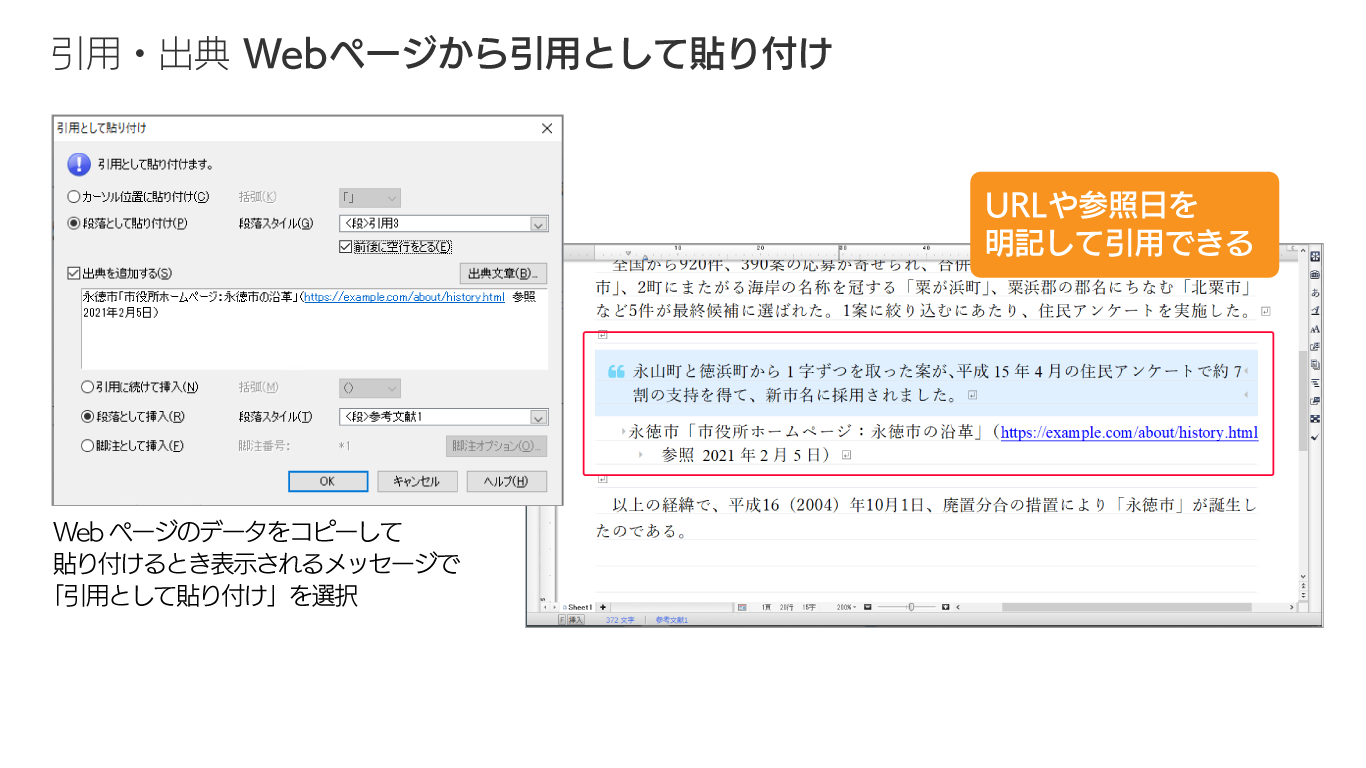Click the AA font size icon
This screenshot has height=768, width=1366.
pyautogui.click(x=1314, y=329)
